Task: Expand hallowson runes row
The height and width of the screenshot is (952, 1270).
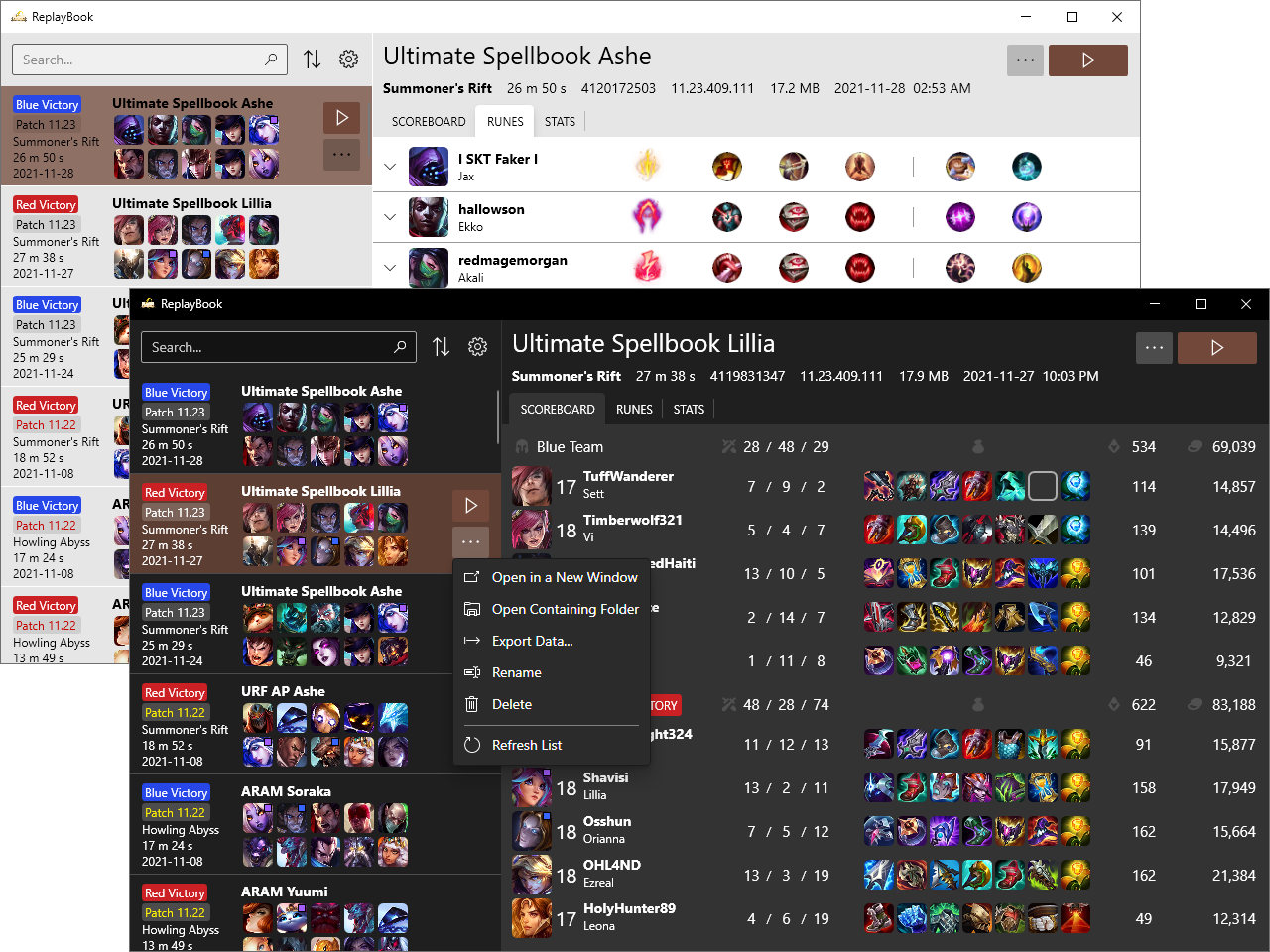Action: click(x=390, y=217)
